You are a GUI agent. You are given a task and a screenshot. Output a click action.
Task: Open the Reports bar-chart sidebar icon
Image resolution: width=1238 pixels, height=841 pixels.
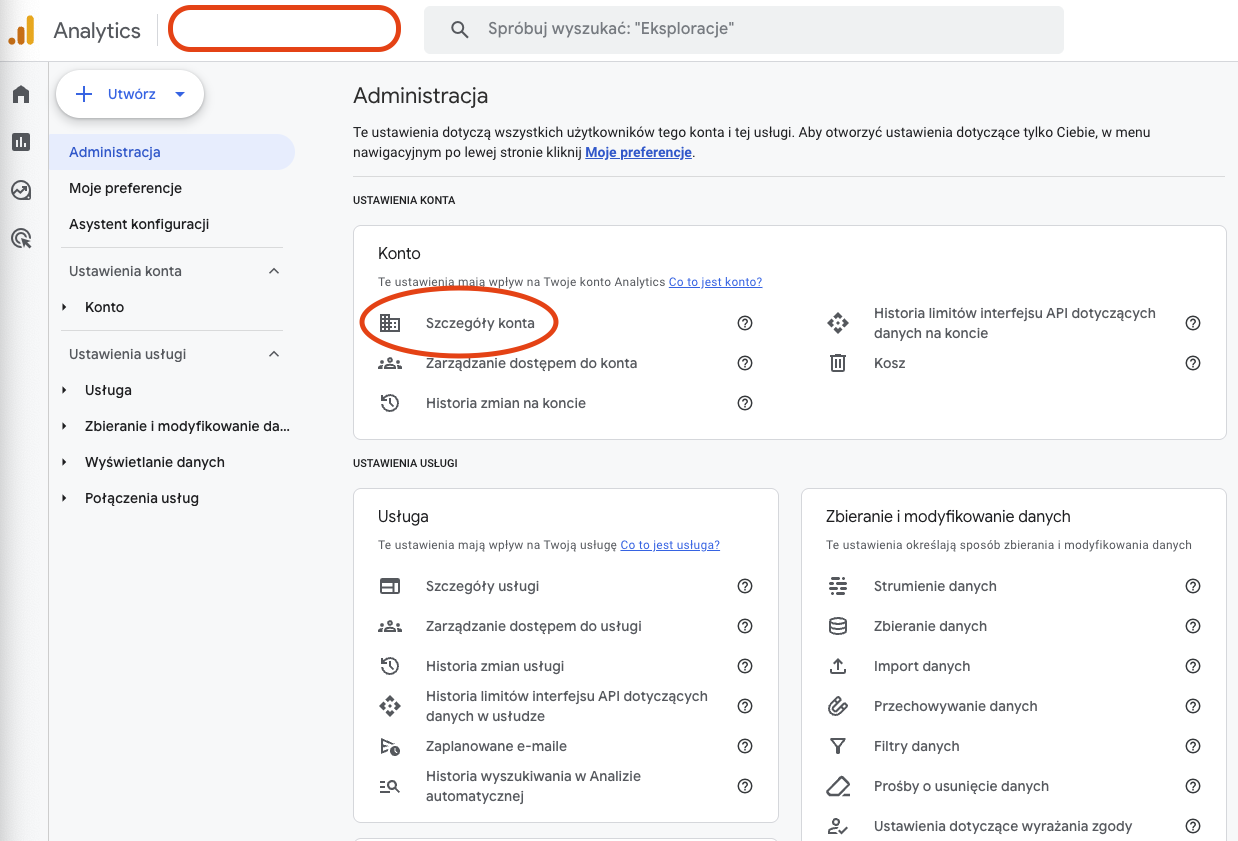(21, 142)
